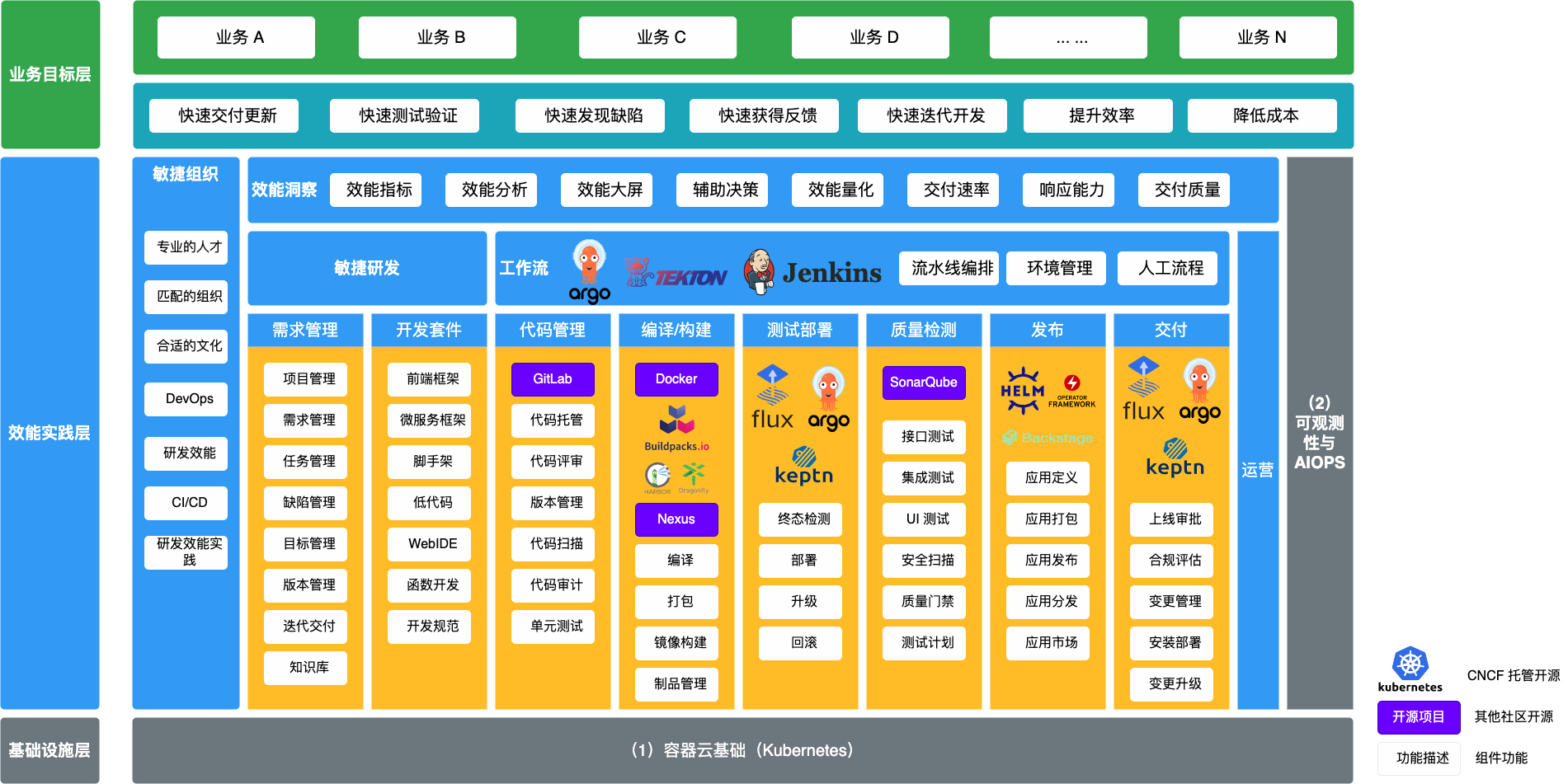The image size is (1568, 784).
Task: Select the Jenkins logo
Action: tap(812, 271)
